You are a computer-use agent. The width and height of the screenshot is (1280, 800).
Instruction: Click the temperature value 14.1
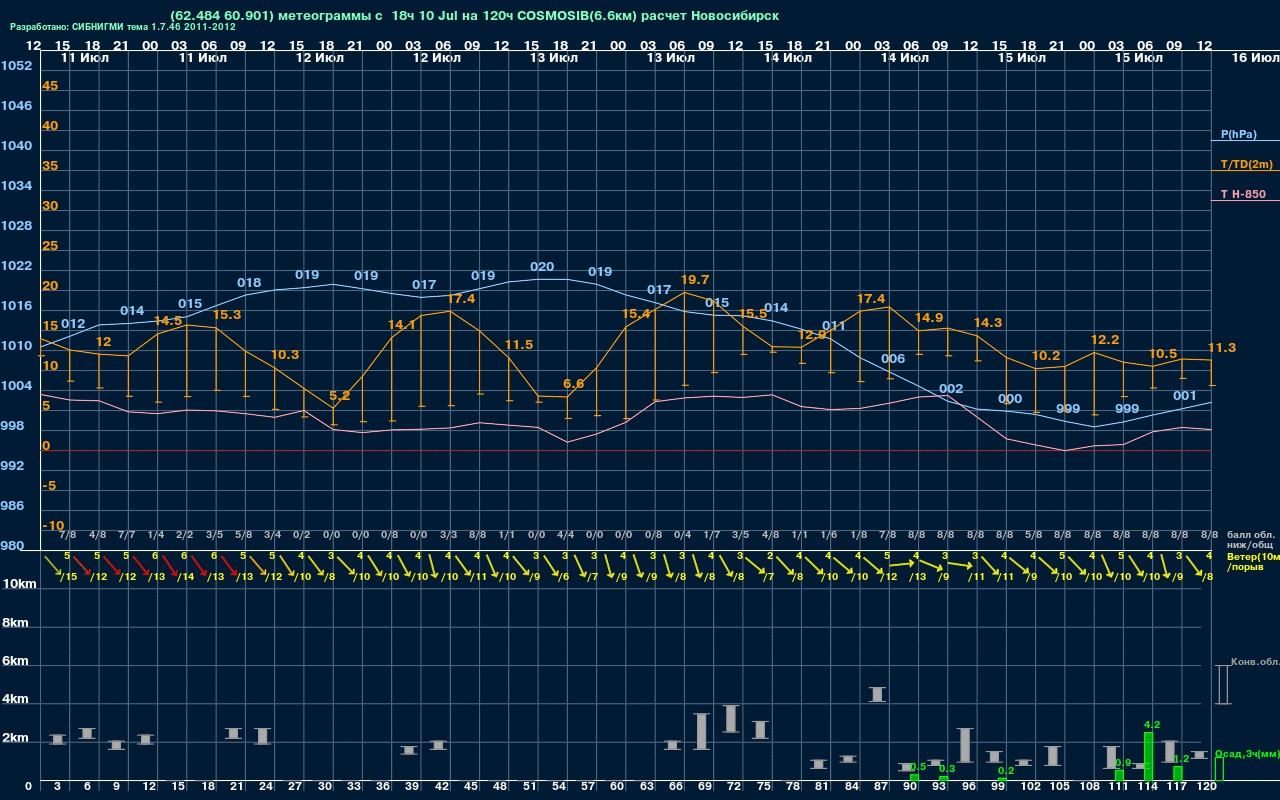(402, 325)
